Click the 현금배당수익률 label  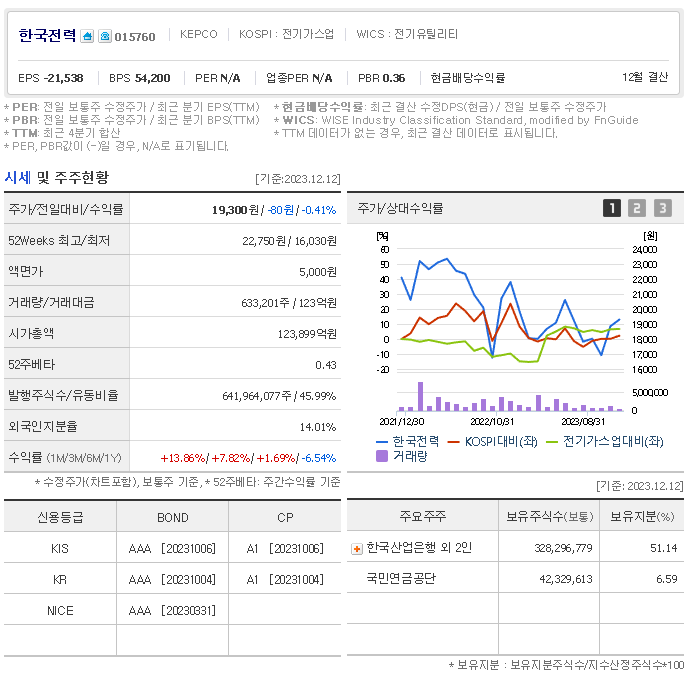468,78
